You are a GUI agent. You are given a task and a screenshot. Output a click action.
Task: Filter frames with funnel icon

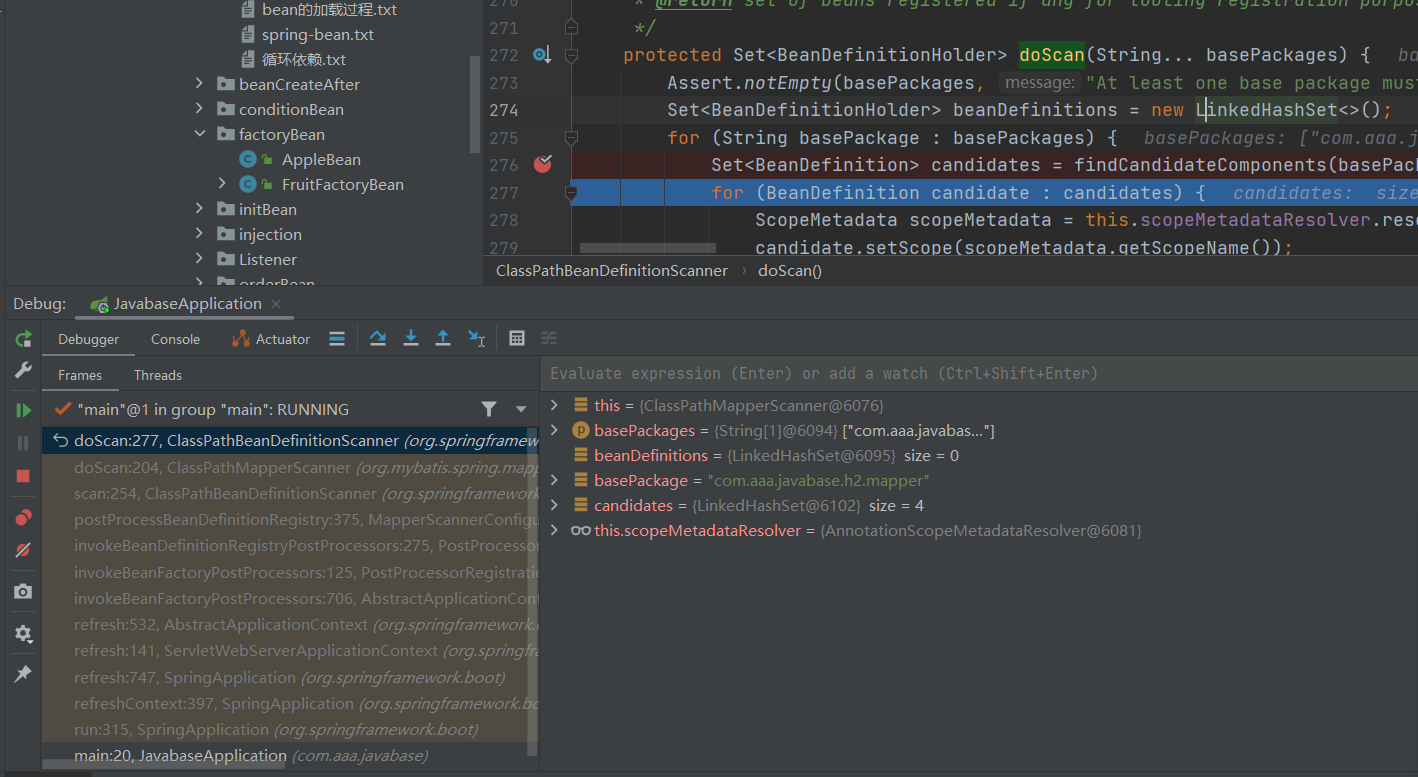click(488, 409)
